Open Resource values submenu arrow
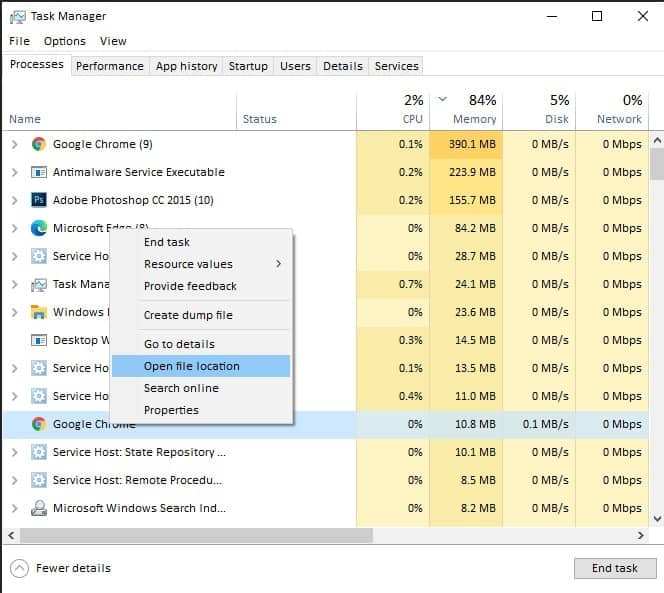Image resolution: width=664 pixels, height=593 pixels. point(278,264)
